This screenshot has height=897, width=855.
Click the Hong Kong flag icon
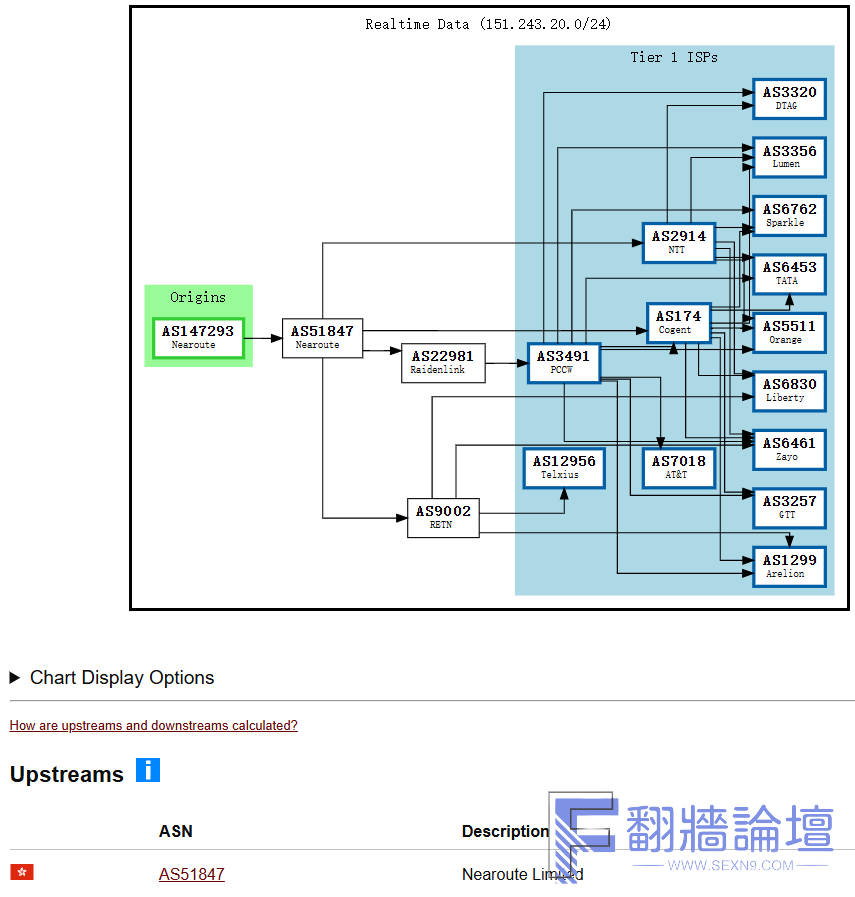pos(22,873)
